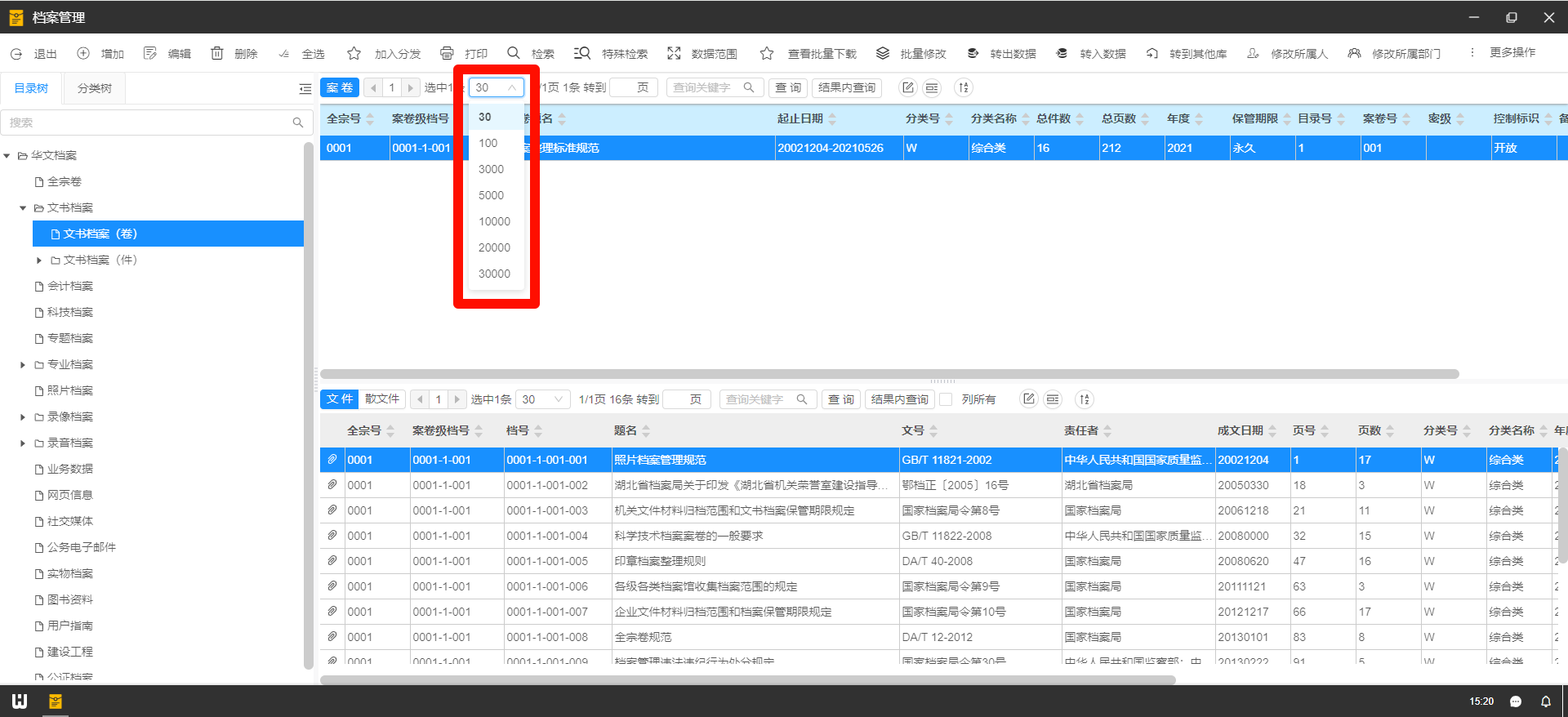Toggle the 列所有 checkbox
This screenshot has width=1568, height=717.
click(947, 399)
